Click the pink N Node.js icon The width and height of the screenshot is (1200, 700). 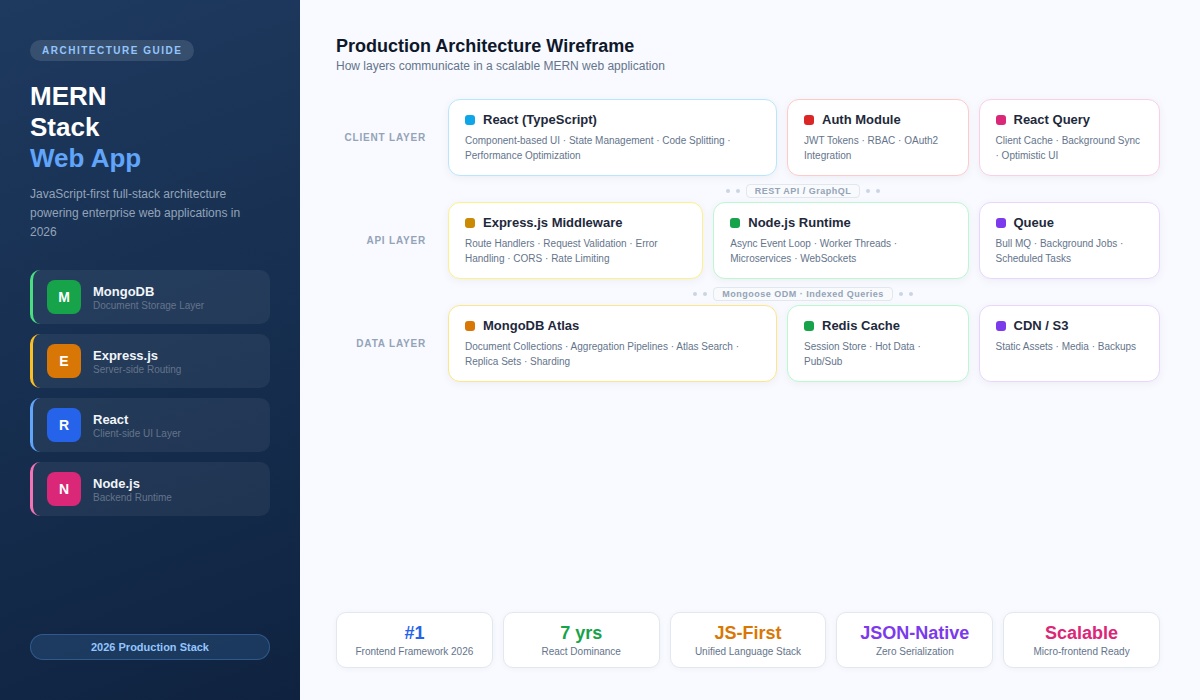point(64,489)
